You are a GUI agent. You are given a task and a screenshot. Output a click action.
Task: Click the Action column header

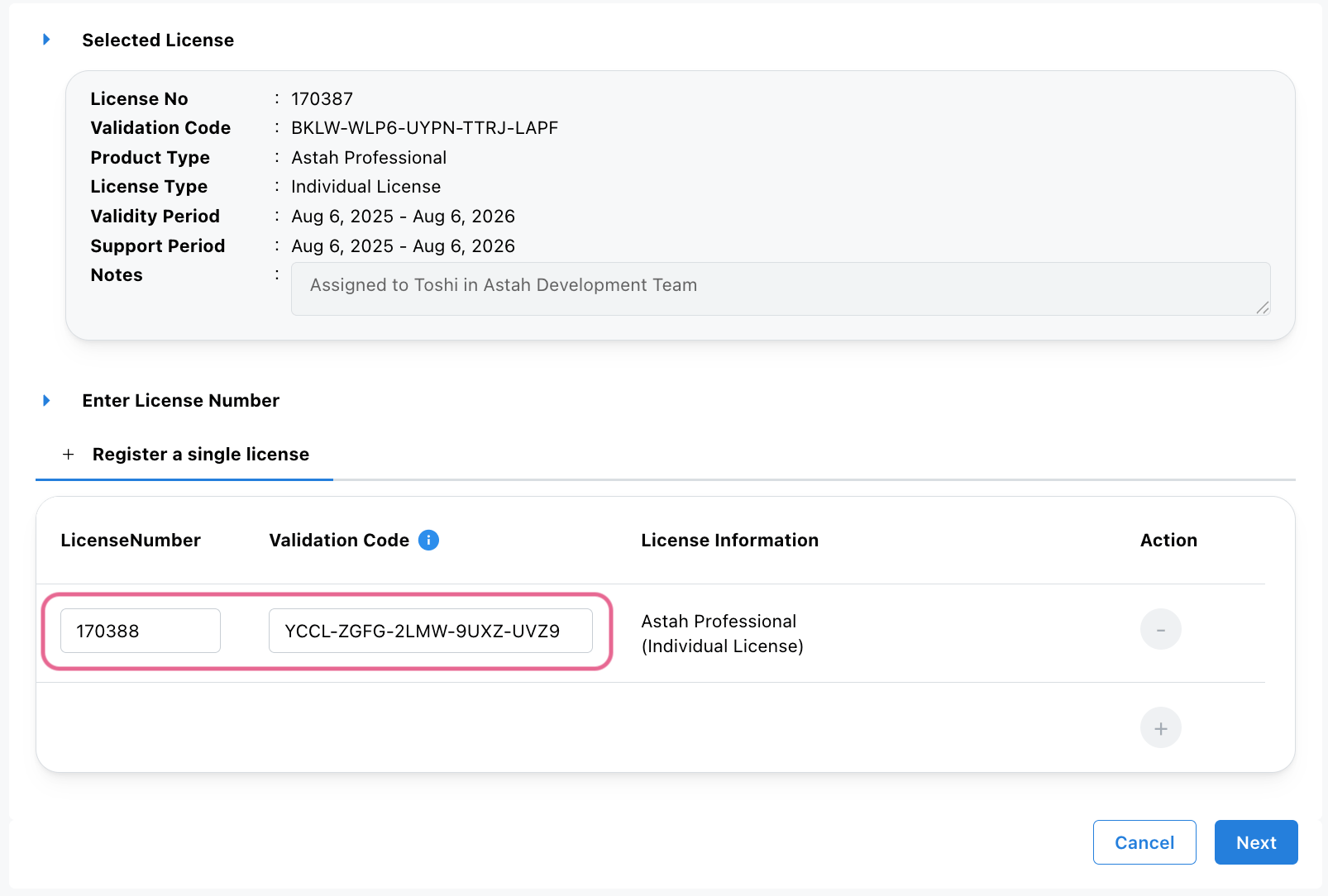[1168, 541]
